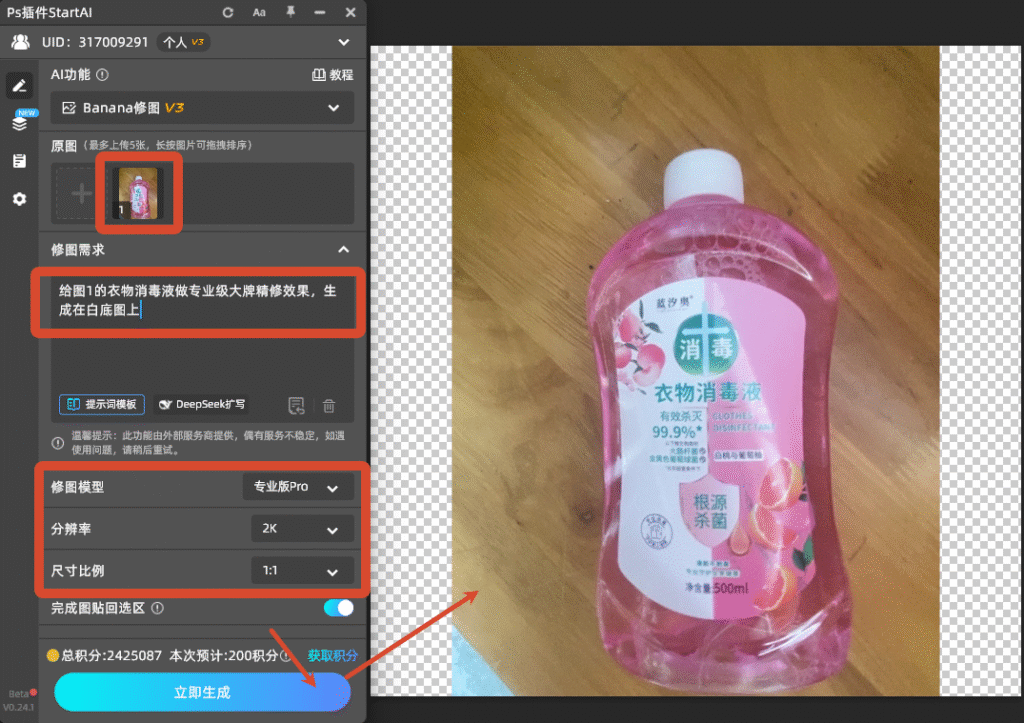This screenshot has width=1024, height=723.
Task: Open the Banana修图 V3 function dropdown
Action: pos(202,108)
